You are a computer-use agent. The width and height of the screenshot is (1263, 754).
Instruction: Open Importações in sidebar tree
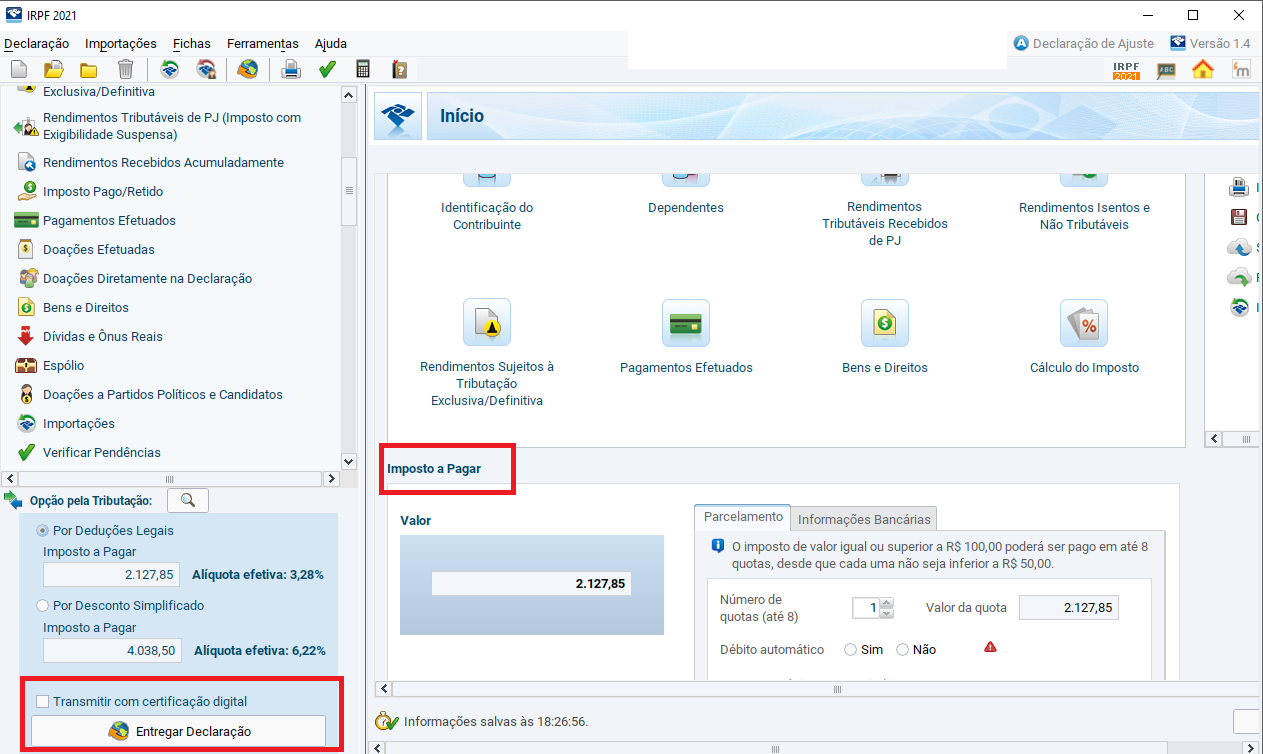pos(79,423)
